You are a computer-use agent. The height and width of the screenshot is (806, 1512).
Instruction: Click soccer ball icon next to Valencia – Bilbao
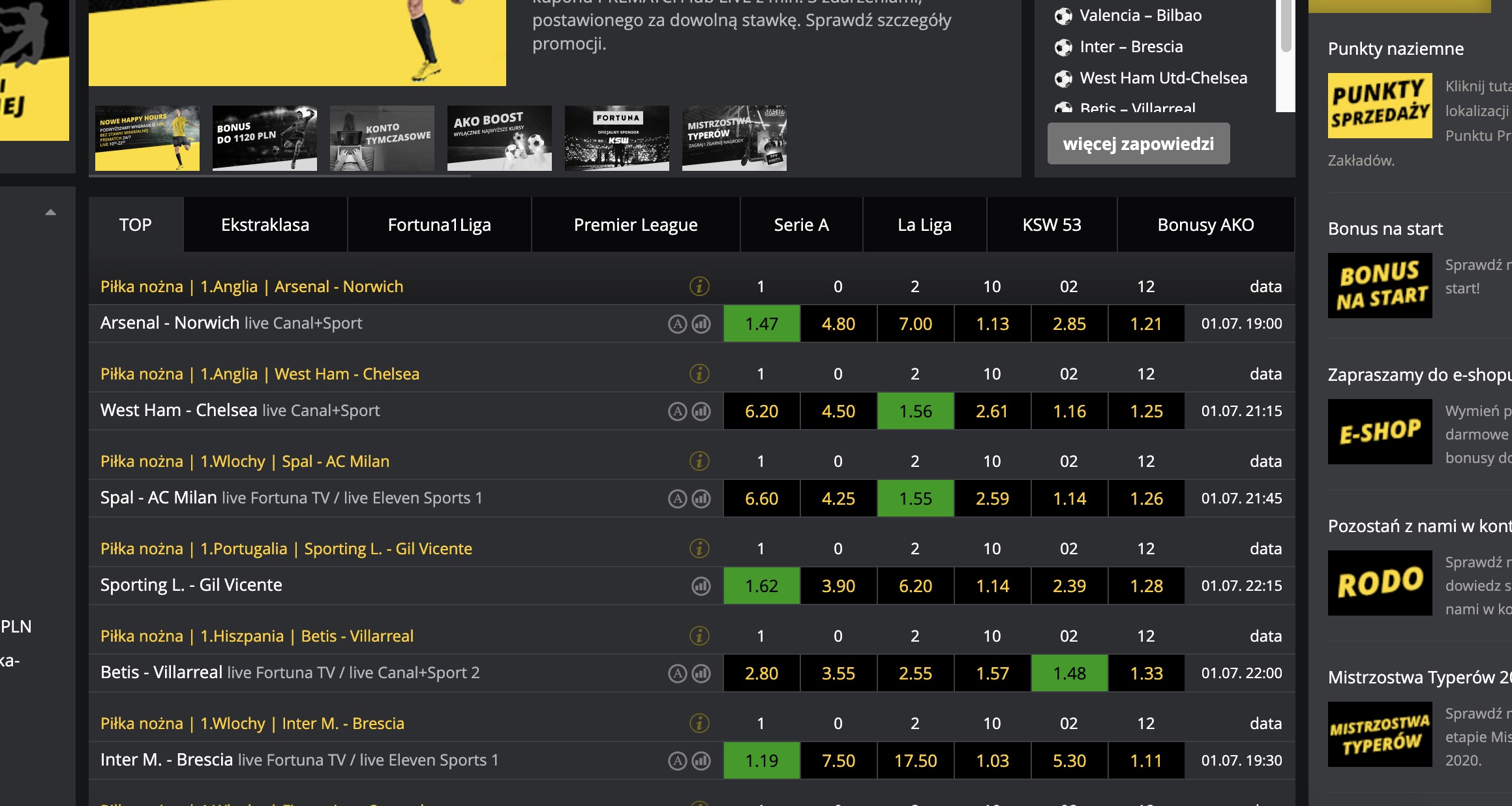coord(1063,16)
